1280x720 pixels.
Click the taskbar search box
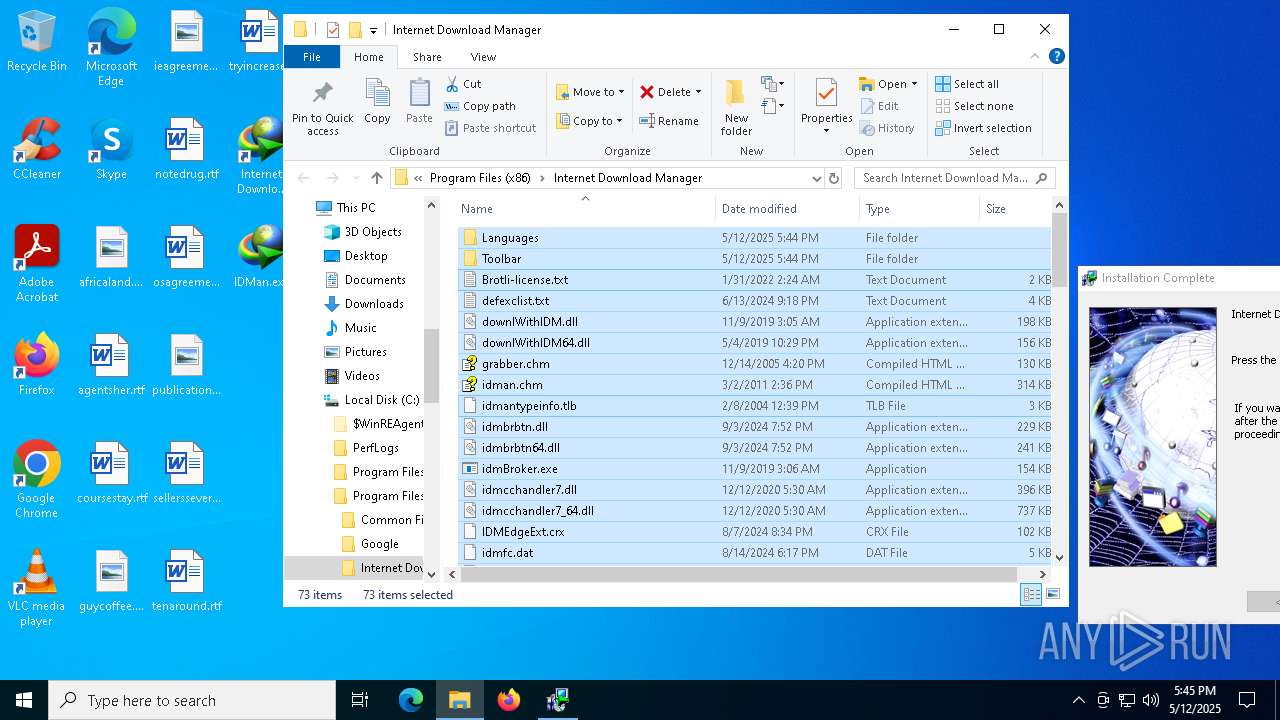click(192, 700)
